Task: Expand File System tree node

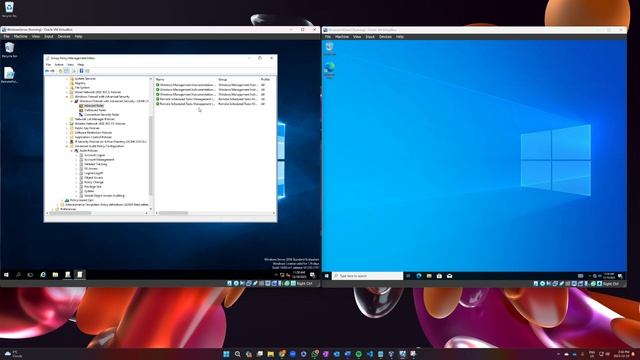Action: [67, 88]
